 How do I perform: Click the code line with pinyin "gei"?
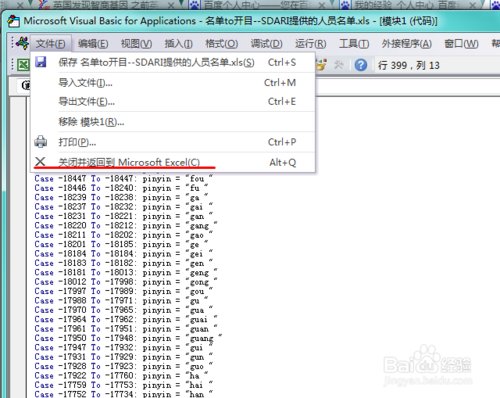click(124, 254)
